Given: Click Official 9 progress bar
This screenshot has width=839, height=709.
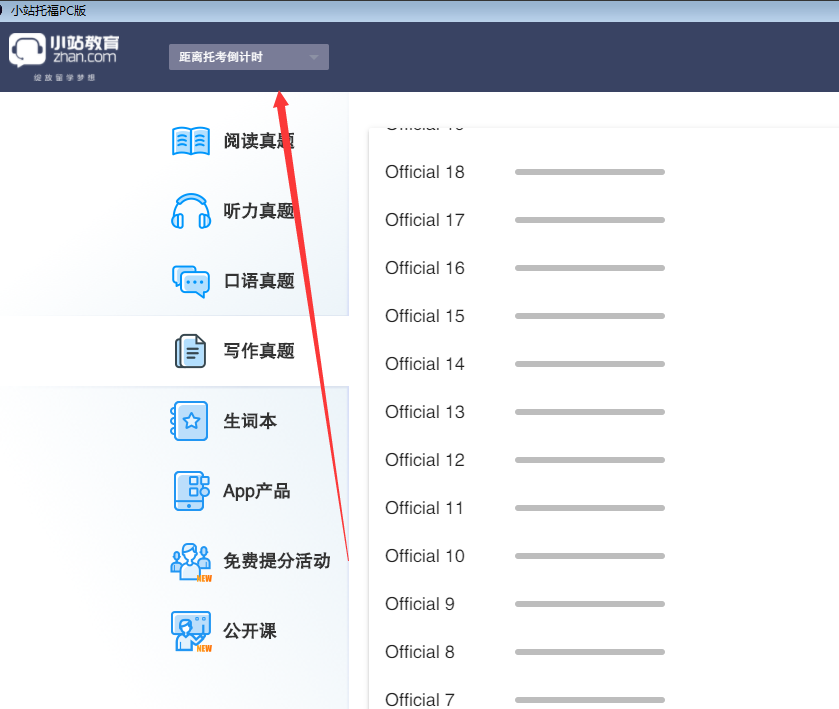Looking at the screenshot, I should [590, 604].
